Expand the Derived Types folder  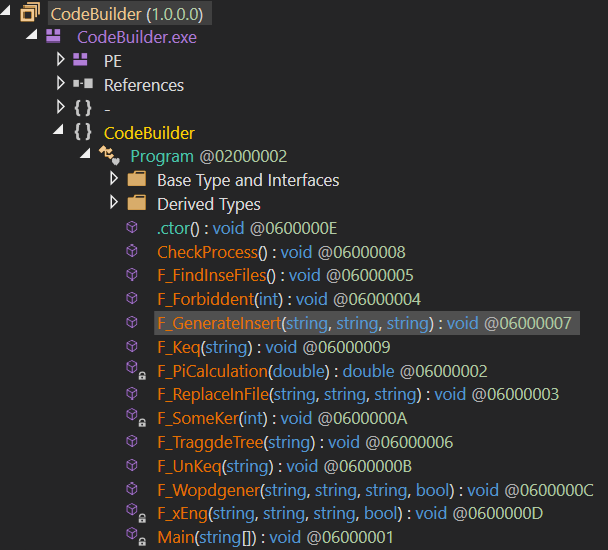coord(113,204)
